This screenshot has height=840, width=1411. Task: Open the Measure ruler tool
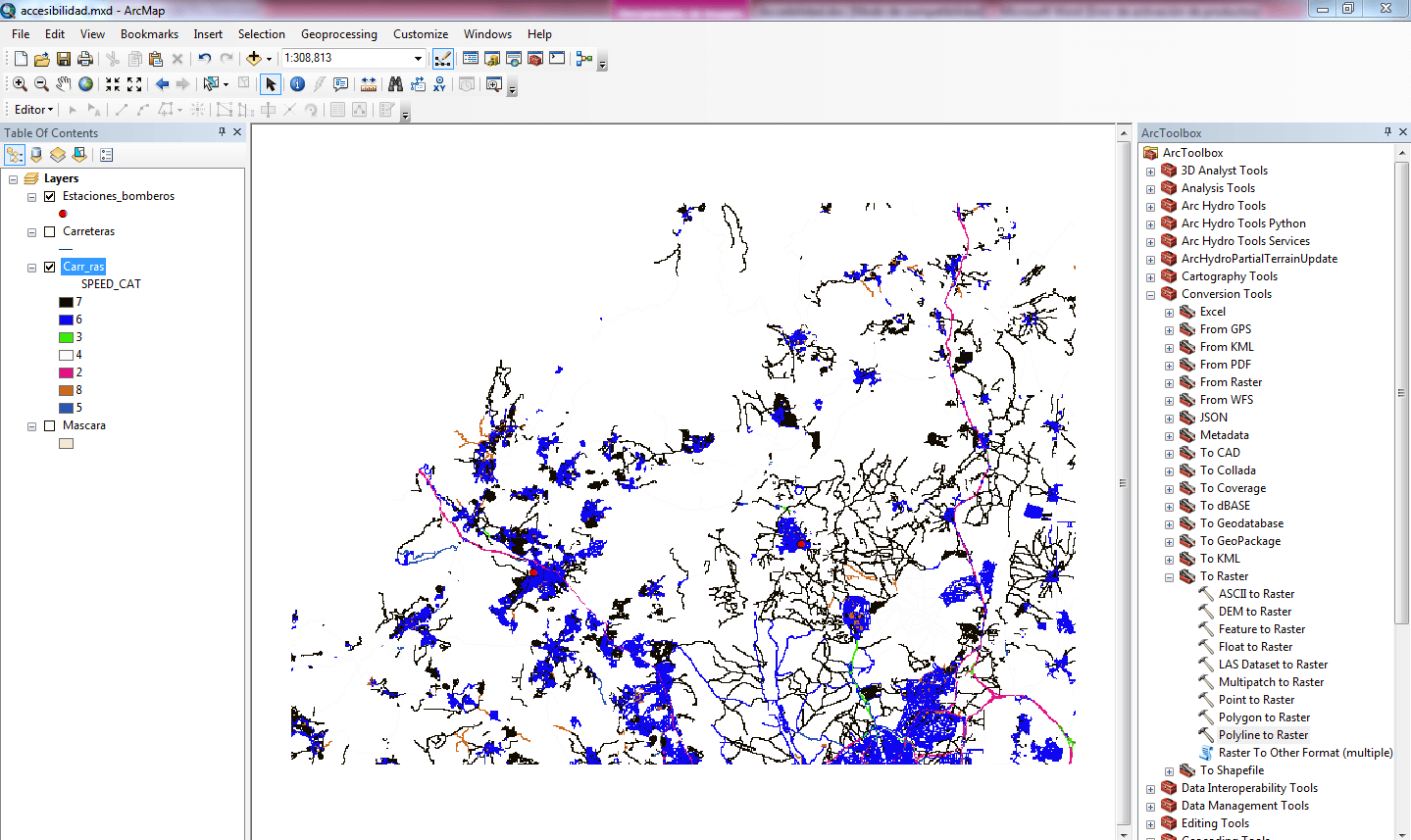point(369,84)
